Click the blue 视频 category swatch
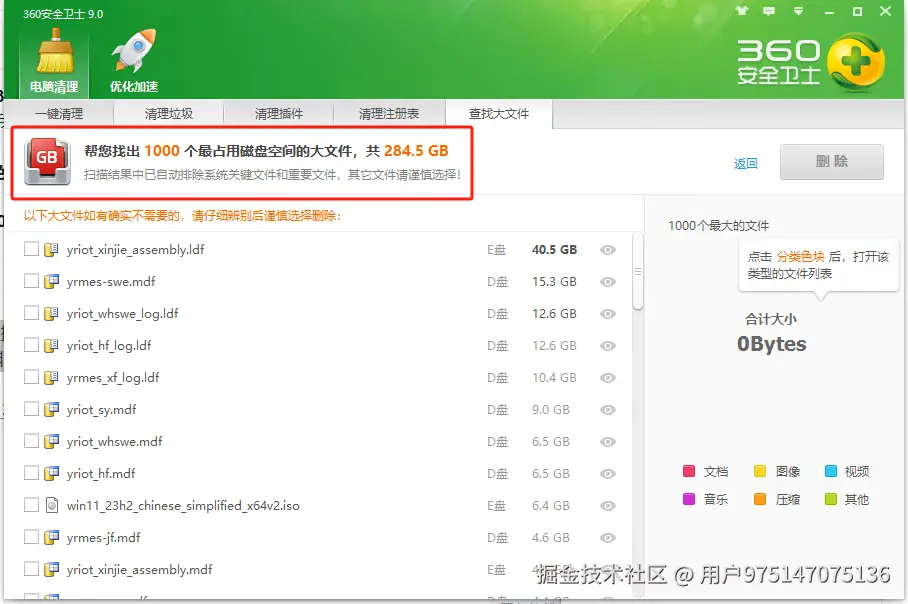The image size is (908, 604). tap(831, 471)
